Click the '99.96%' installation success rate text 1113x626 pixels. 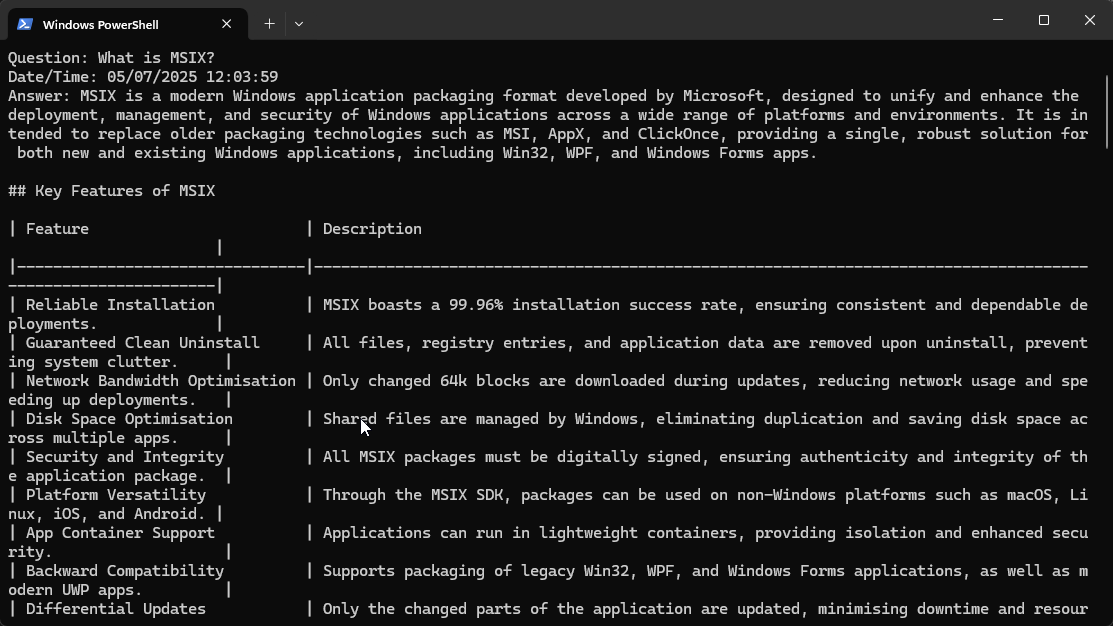[x=476, y=305]
